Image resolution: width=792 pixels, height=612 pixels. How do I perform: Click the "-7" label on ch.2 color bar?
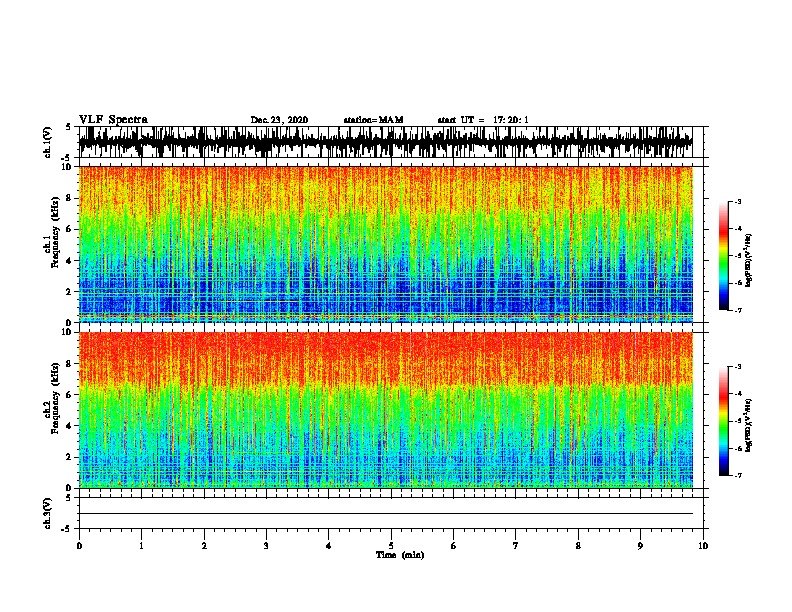pos(738,475)
